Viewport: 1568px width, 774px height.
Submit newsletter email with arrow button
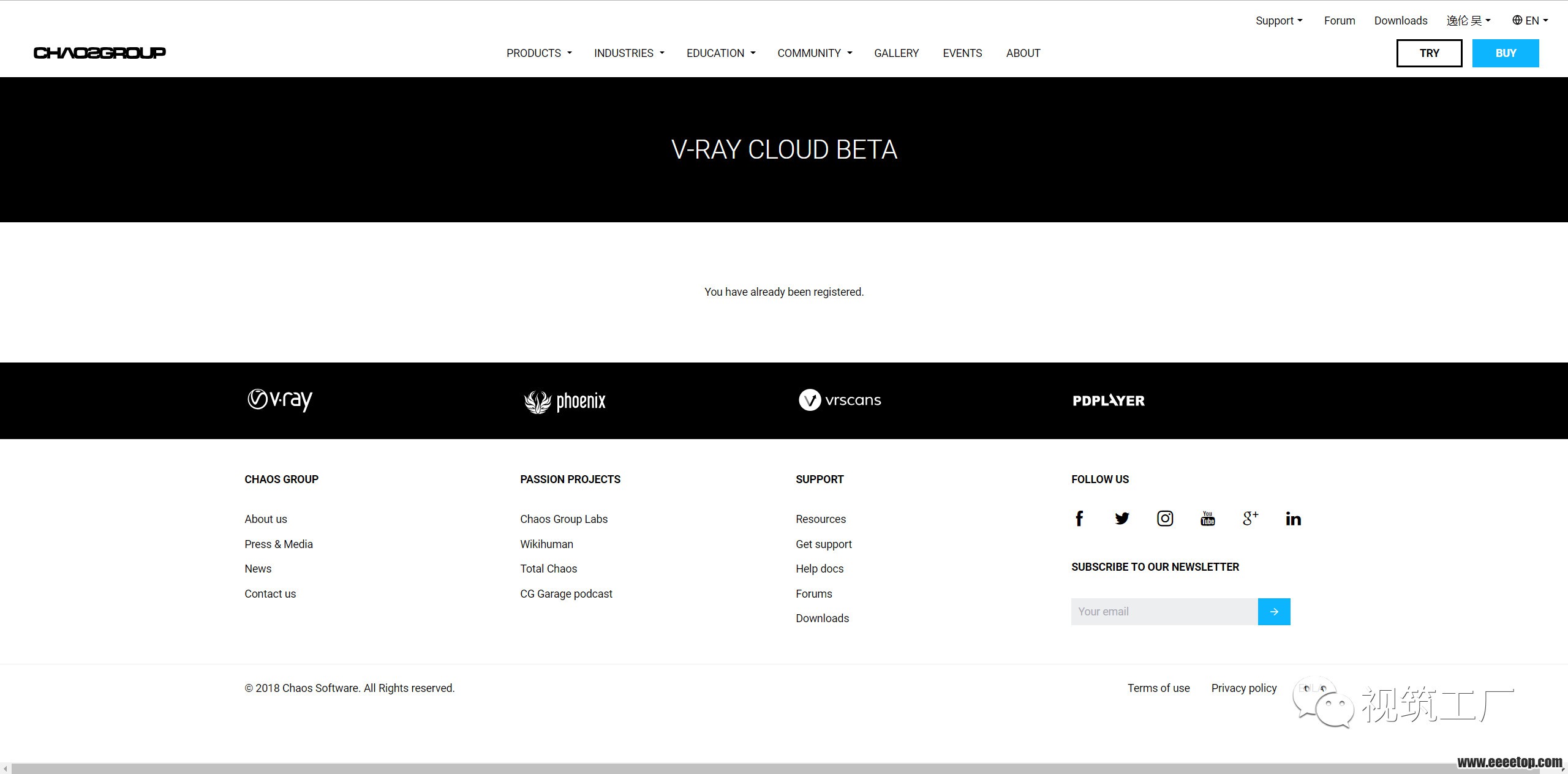pyautogui.click(x=1274, y=612)
